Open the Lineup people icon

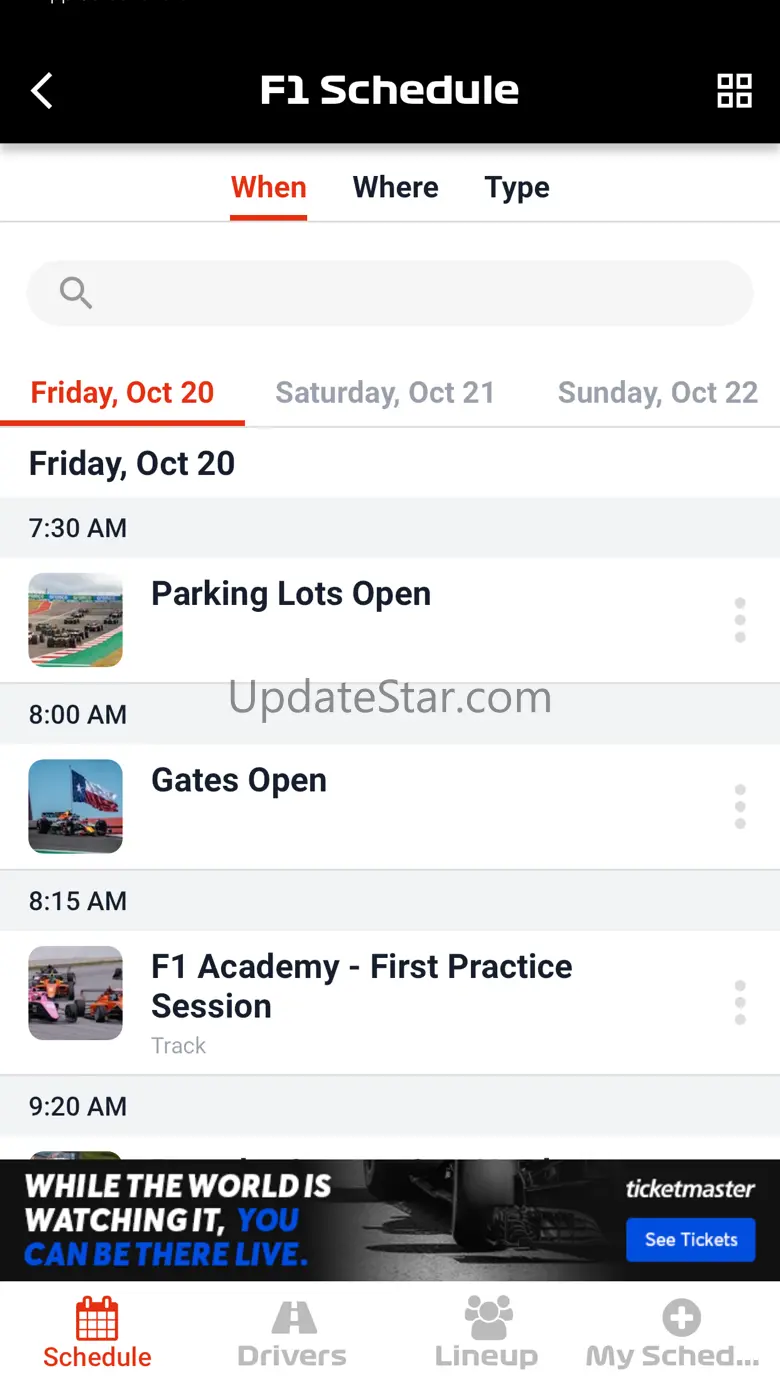point(488,1318)
